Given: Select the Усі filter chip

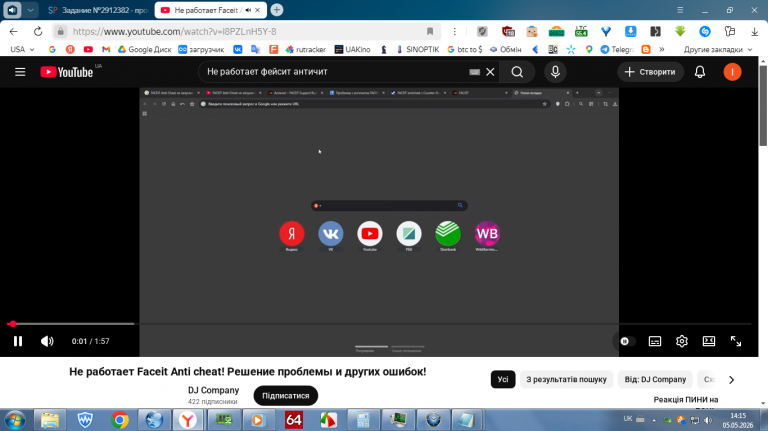Looking at the screenshot, I should point(503,380).
